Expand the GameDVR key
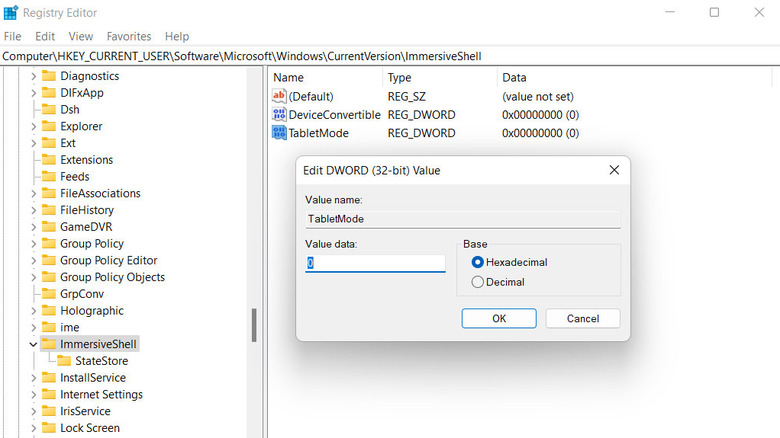Image resolution: width=780 pixels, height=438 pixels. click(x=33, y=227)
